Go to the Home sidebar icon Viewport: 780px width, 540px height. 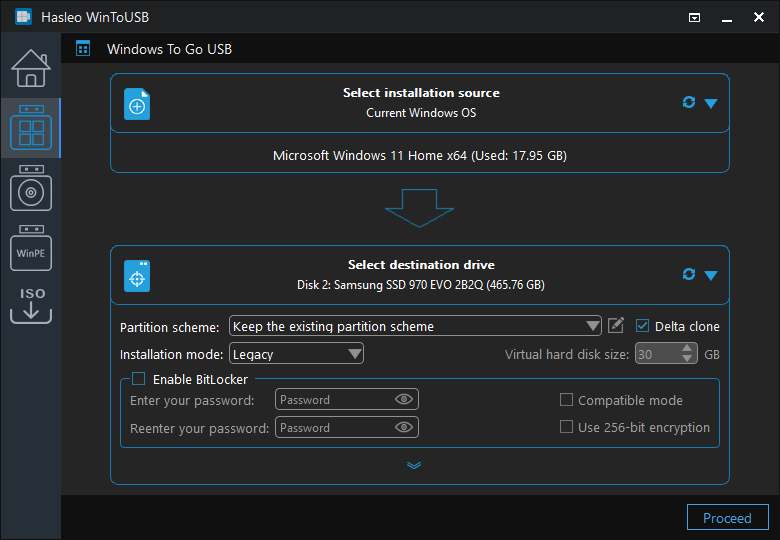click(31, 68)
